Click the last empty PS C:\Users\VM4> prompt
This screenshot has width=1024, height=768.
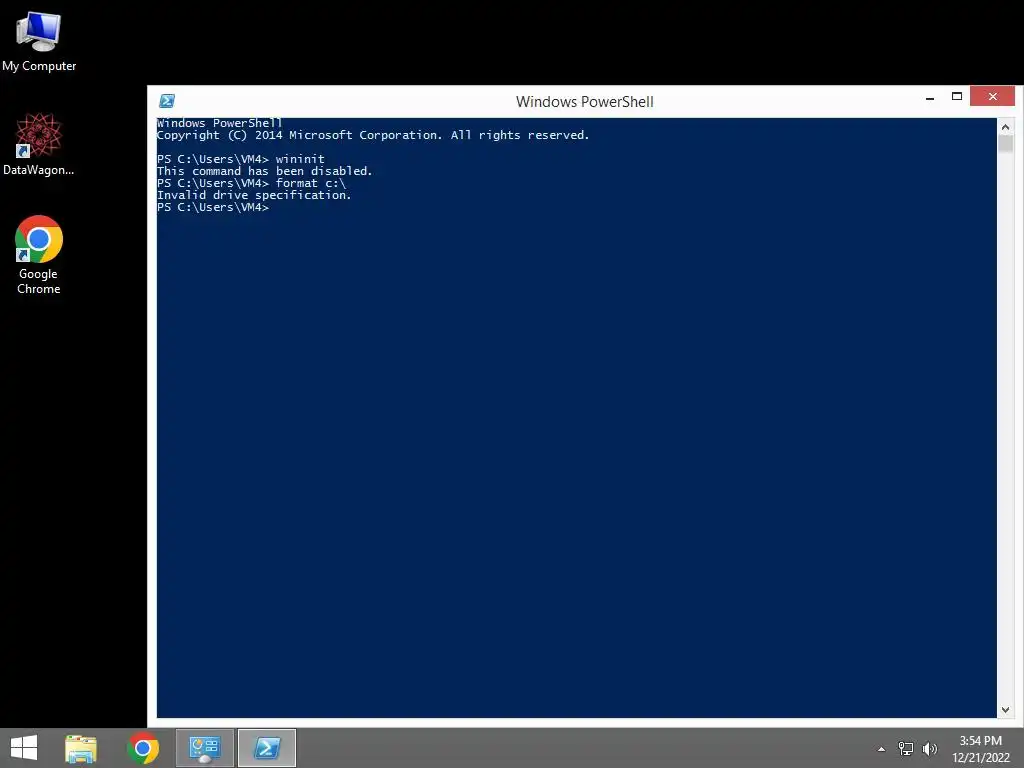click(213, 207)
